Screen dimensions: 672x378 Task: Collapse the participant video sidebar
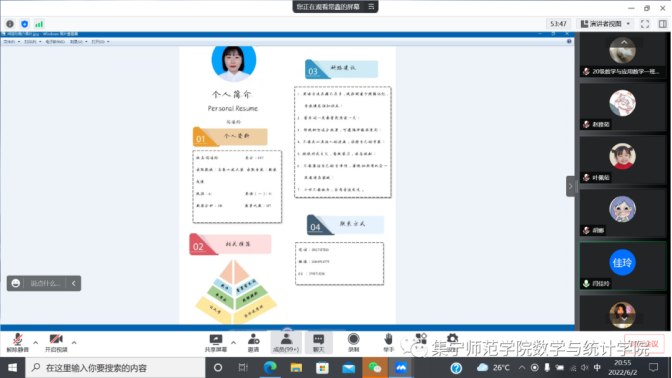tap(570, 186)
